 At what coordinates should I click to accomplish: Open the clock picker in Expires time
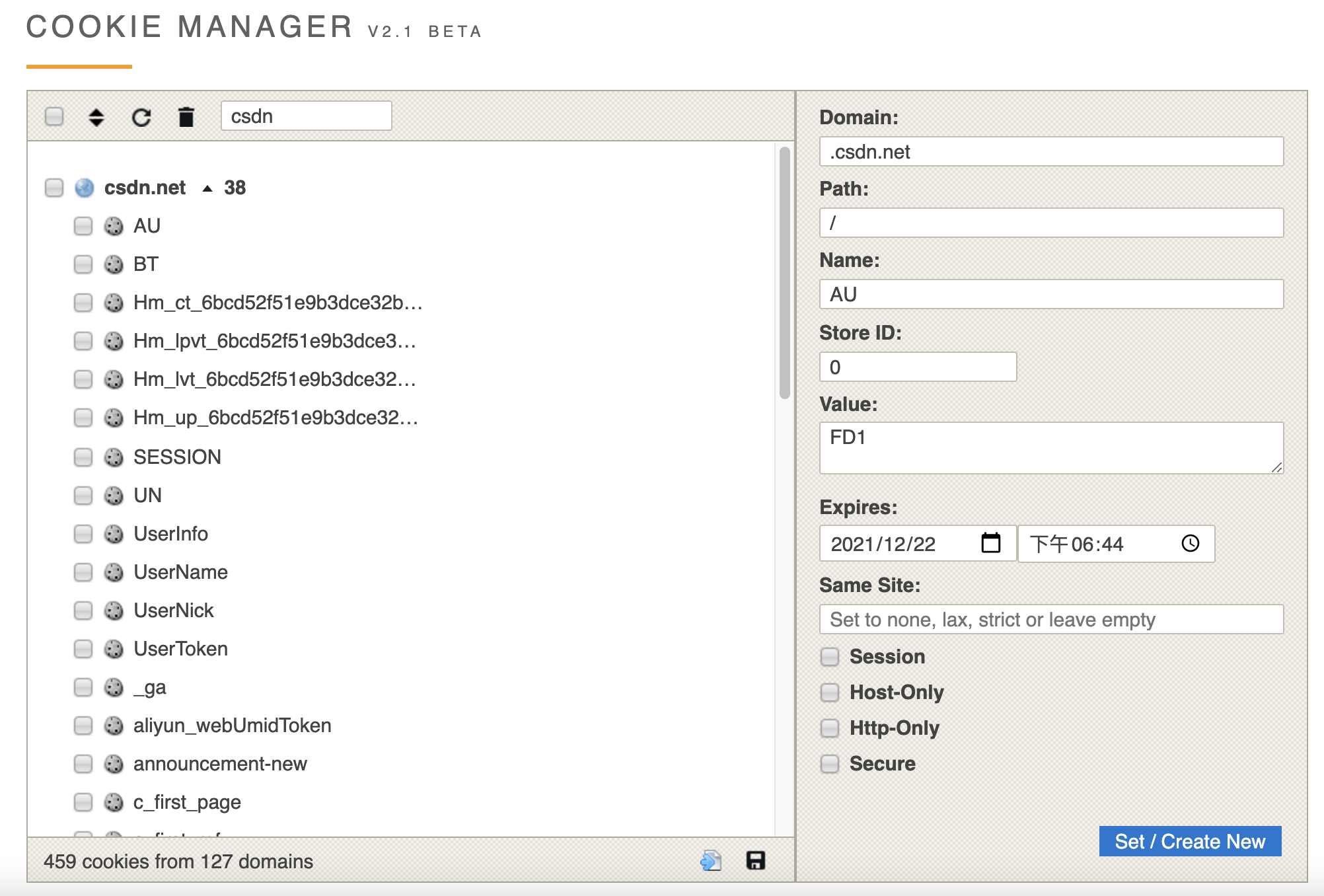click(1191, 543)
